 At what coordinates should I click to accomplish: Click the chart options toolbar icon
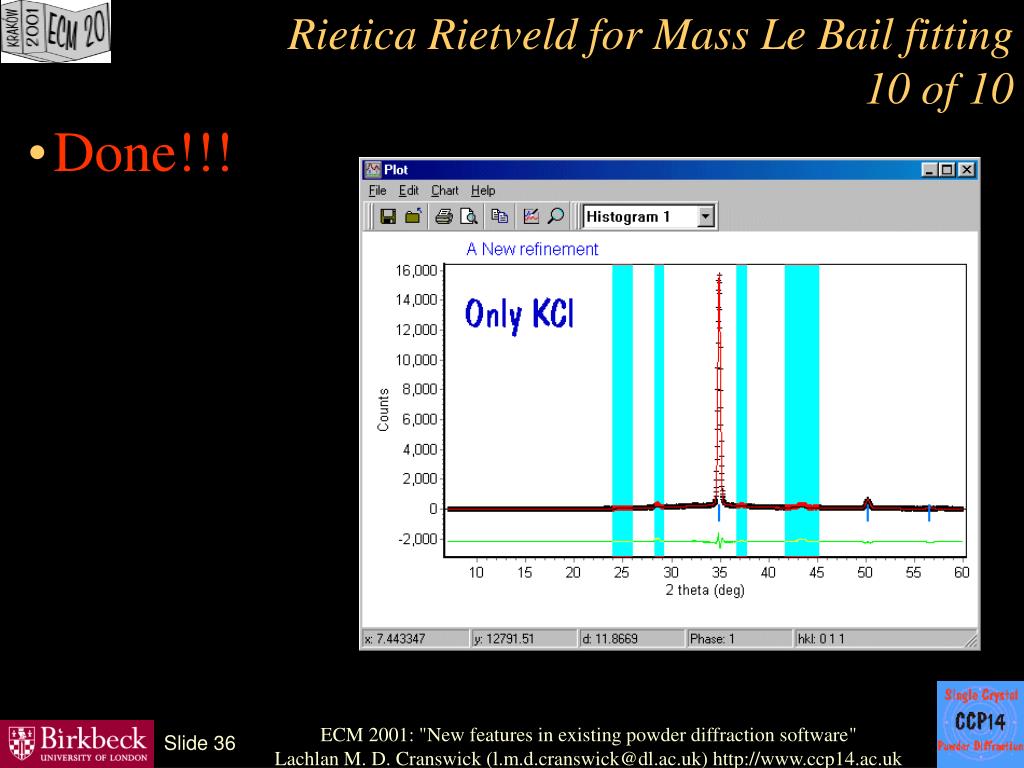pos(532,216)
